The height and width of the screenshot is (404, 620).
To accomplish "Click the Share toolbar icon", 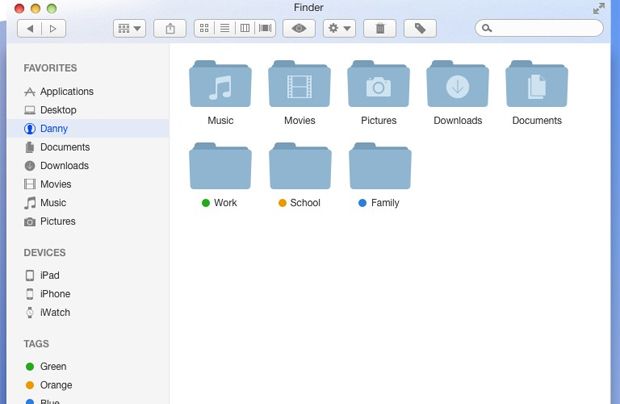I will click(x=170, y=28).
